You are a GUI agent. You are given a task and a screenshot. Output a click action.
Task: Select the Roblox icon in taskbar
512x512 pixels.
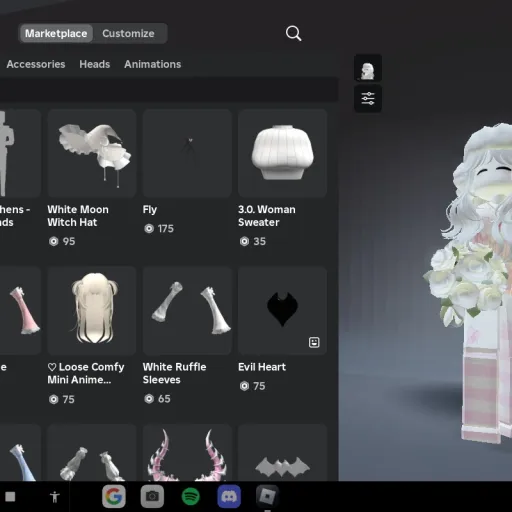point(267,497)
